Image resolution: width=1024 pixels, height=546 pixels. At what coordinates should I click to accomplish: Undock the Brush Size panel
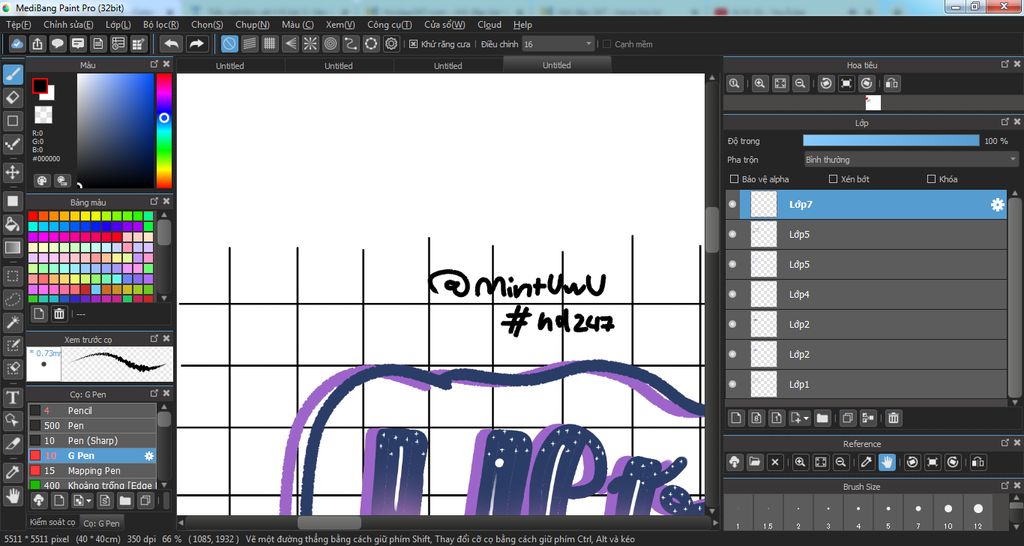(x=1005, y=486)
